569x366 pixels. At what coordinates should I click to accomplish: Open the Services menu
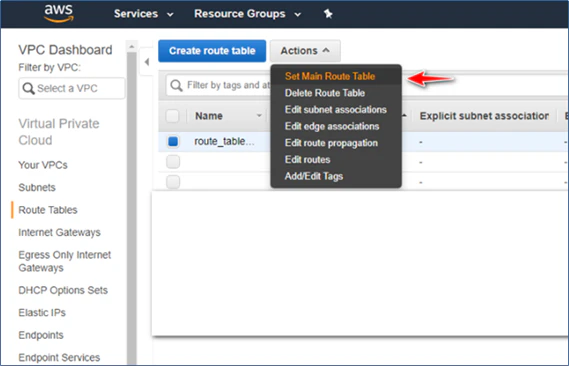pos(144,14)
